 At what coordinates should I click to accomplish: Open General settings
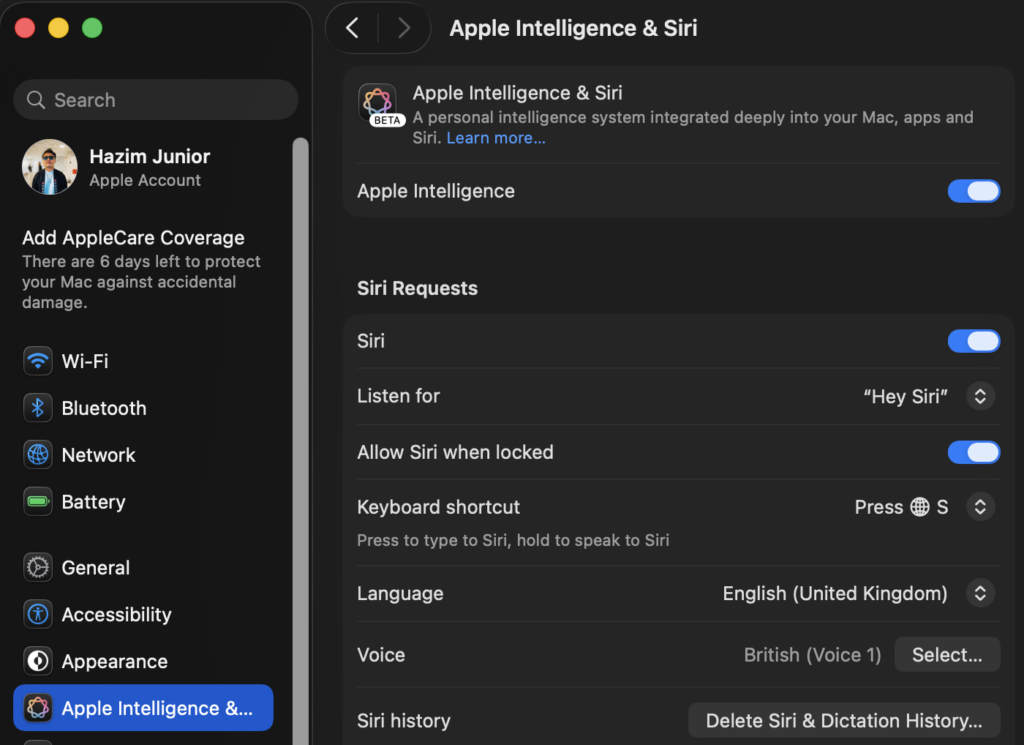[143, 567]
